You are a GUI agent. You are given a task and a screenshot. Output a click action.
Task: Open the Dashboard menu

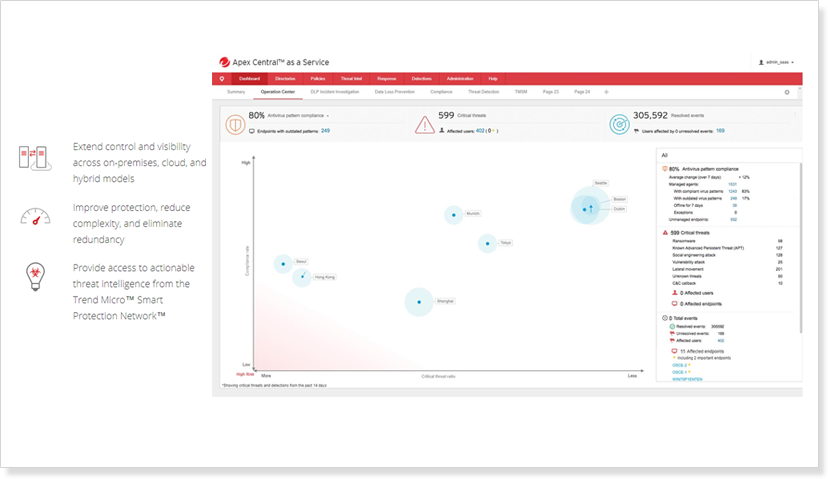[x=249, y=79]
